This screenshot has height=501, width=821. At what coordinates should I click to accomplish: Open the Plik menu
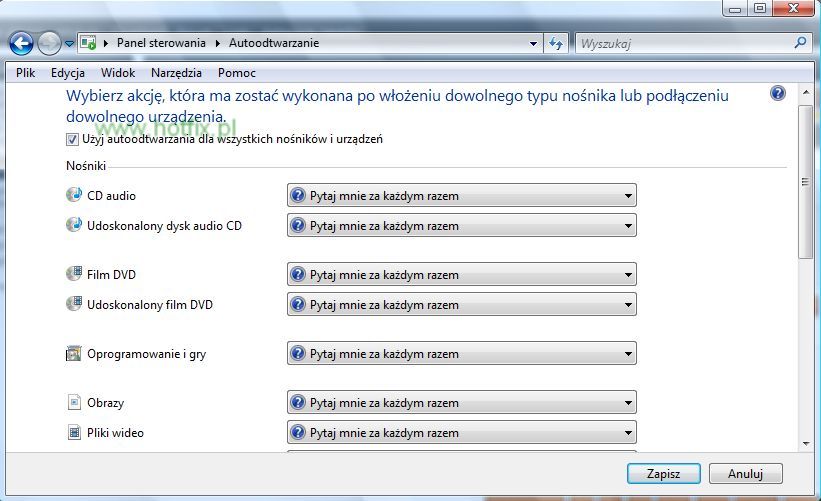click(26, 73)
